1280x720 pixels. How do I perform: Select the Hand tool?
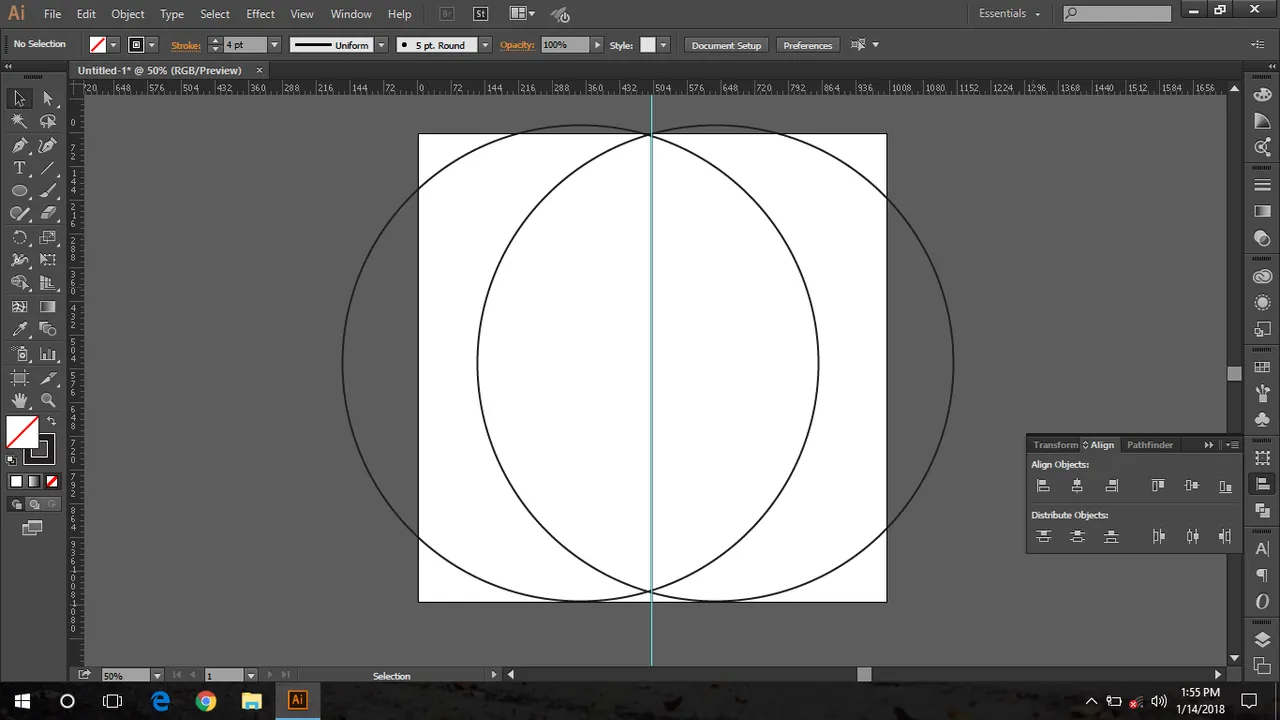pyautogui.click(x=19, y=400)
